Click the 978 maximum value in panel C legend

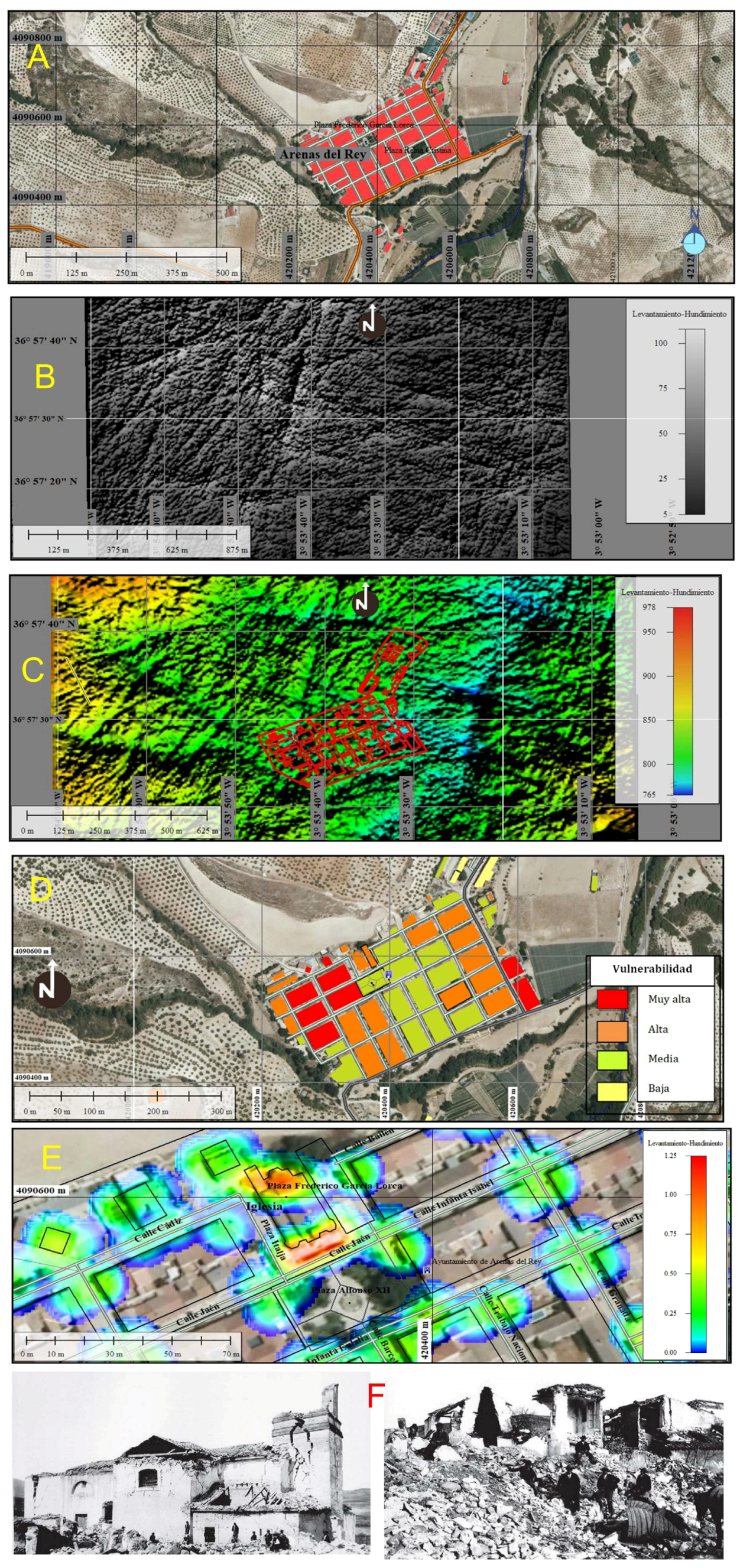coord(648,607)
